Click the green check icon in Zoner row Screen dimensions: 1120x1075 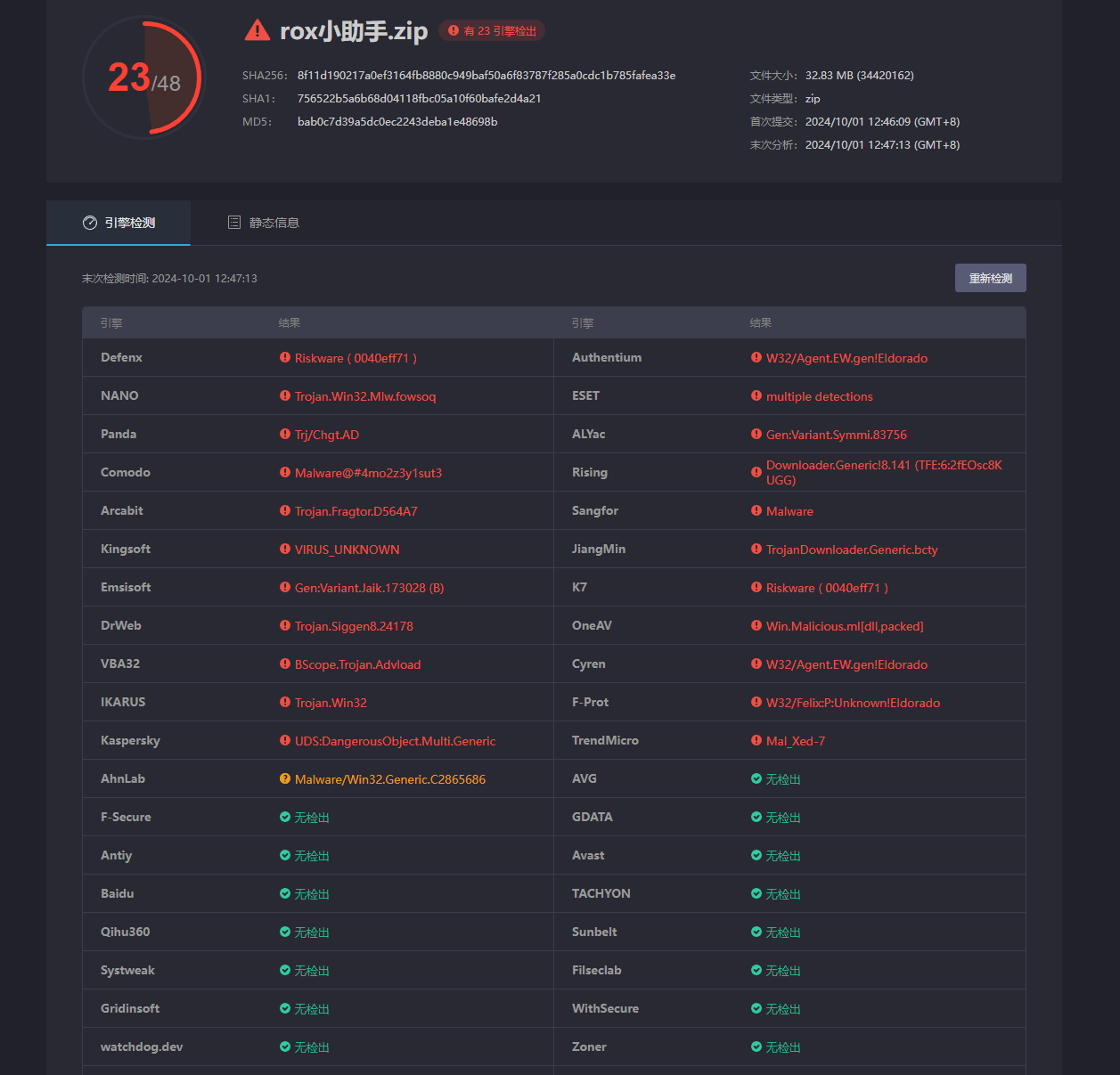[x=756, y=1047]
